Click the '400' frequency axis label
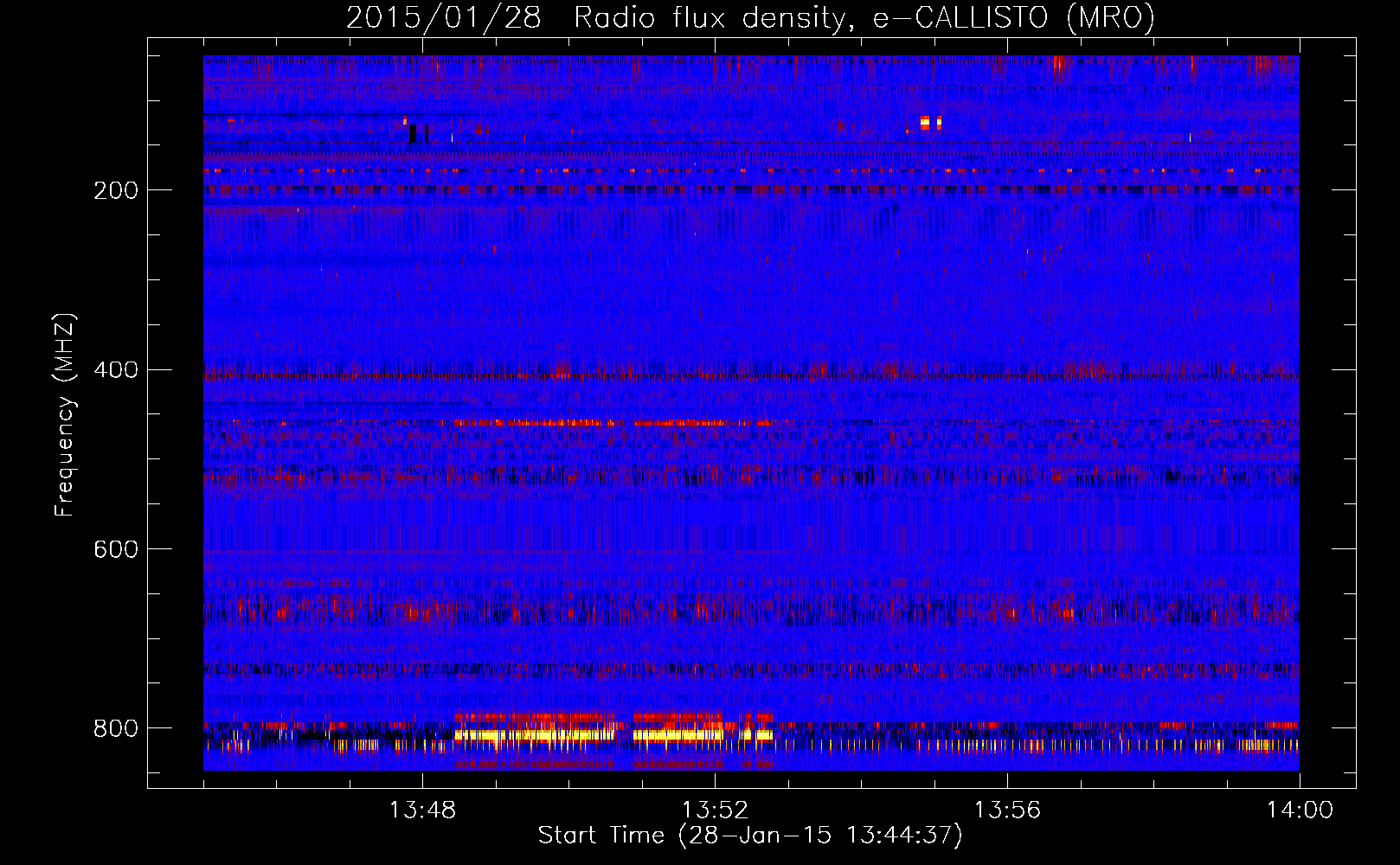This screenshot has height=865, width=1400. 116,370
